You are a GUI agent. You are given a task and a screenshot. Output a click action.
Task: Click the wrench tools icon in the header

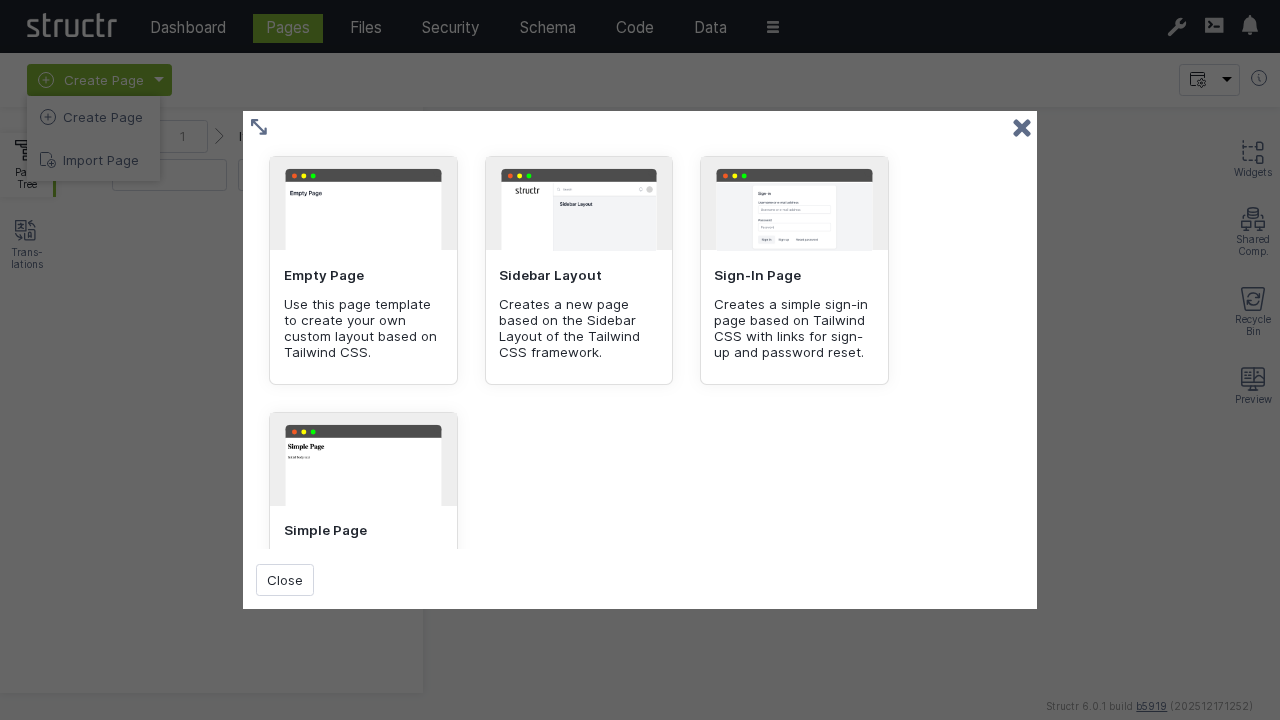[x=1177, y=27]
